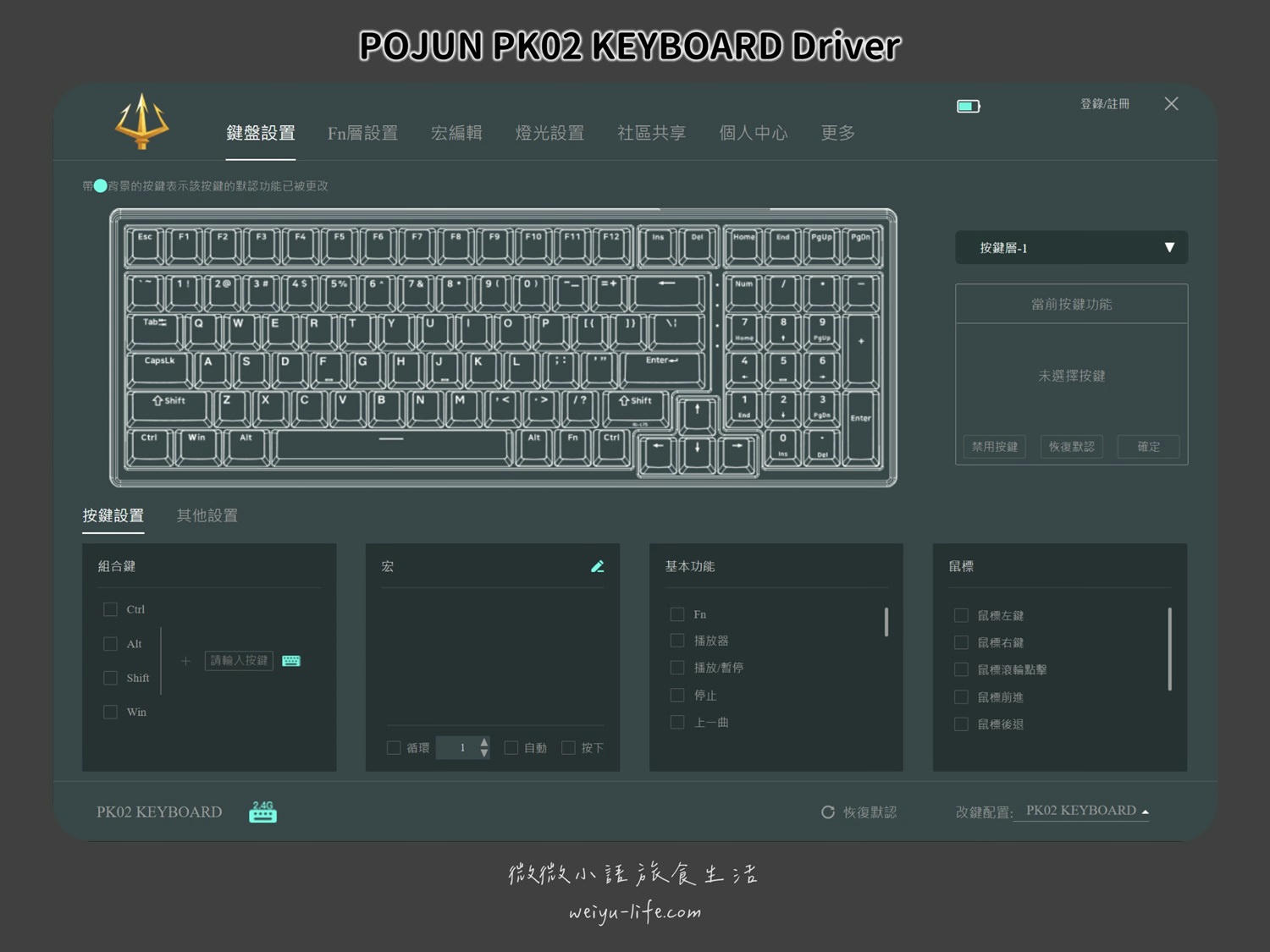Switch to the 其他設置 sub-tab
This screenshot has width=1270, height=952.
point(207,515)
